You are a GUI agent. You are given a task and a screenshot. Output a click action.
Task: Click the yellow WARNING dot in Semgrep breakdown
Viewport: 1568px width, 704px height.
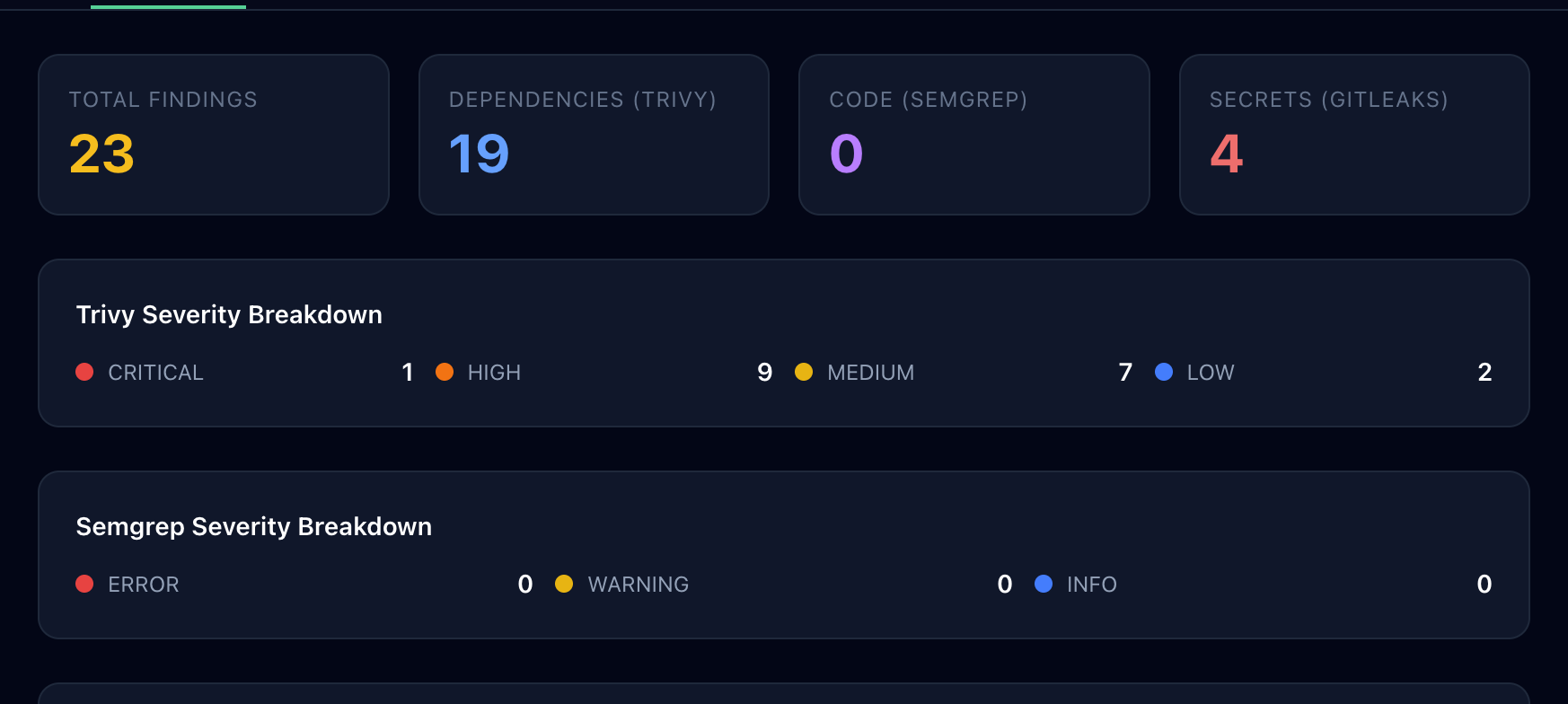(x=564, y=584)
